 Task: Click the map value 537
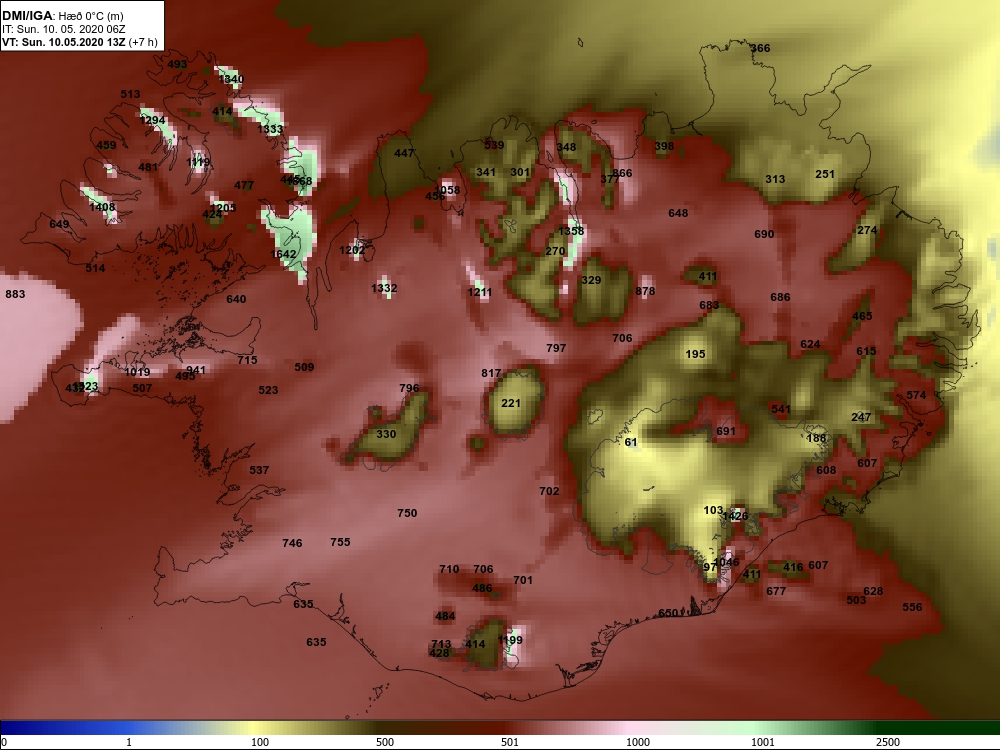[x=259, y=470]
